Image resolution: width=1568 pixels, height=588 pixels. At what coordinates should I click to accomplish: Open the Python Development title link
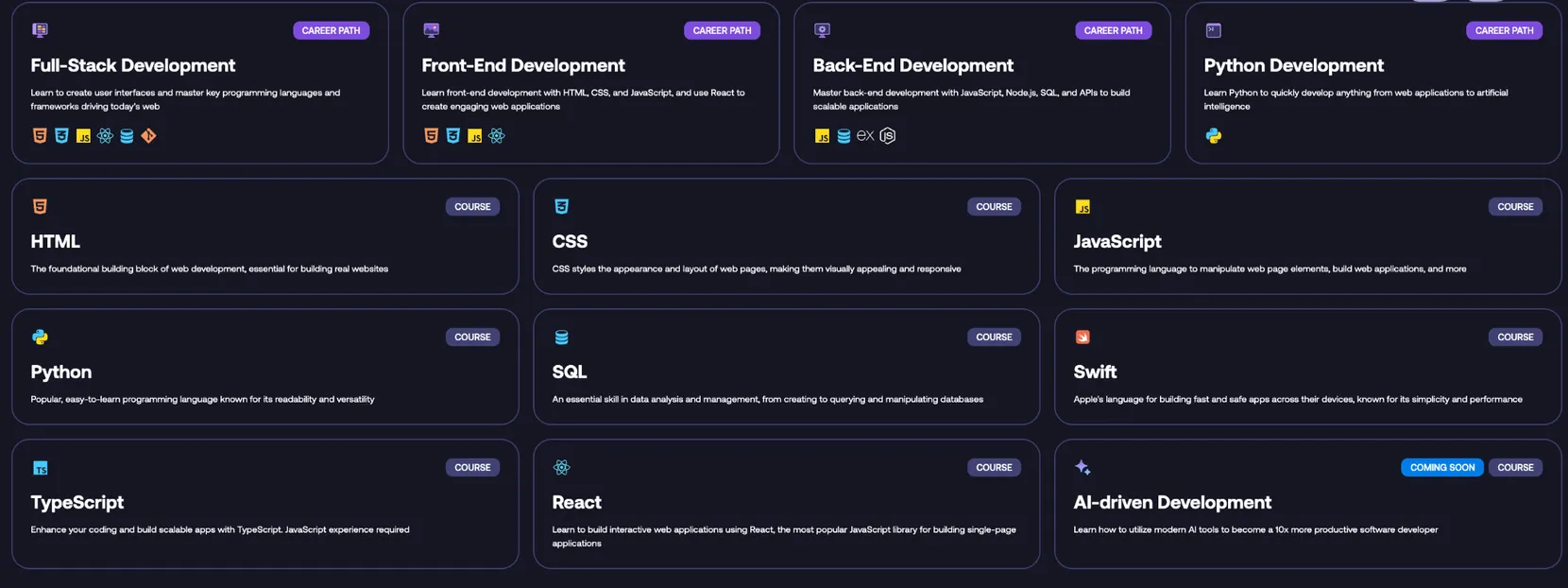[x=1293, y=65]
